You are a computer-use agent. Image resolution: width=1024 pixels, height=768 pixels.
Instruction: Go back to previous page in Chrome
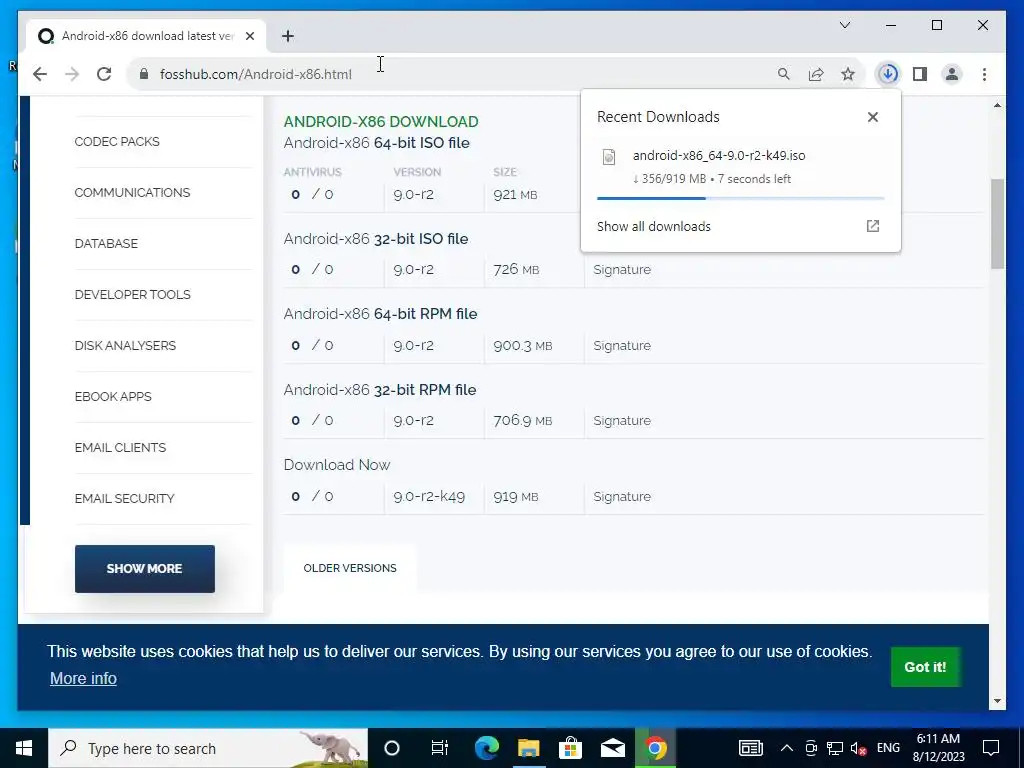click(x=40, y=74)
